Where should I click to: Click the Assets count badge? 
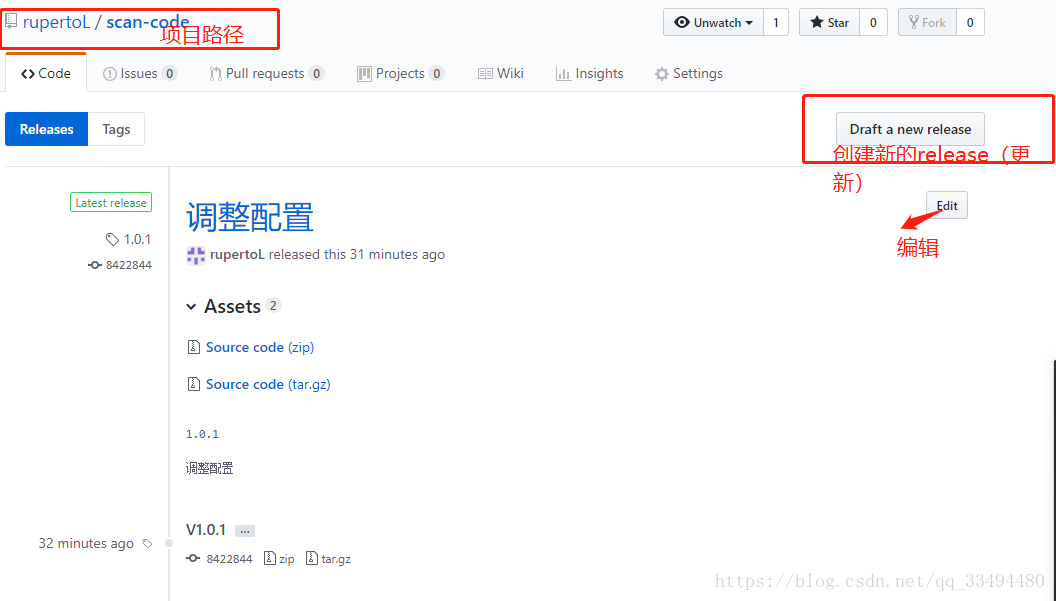click(x=273, y=305)
